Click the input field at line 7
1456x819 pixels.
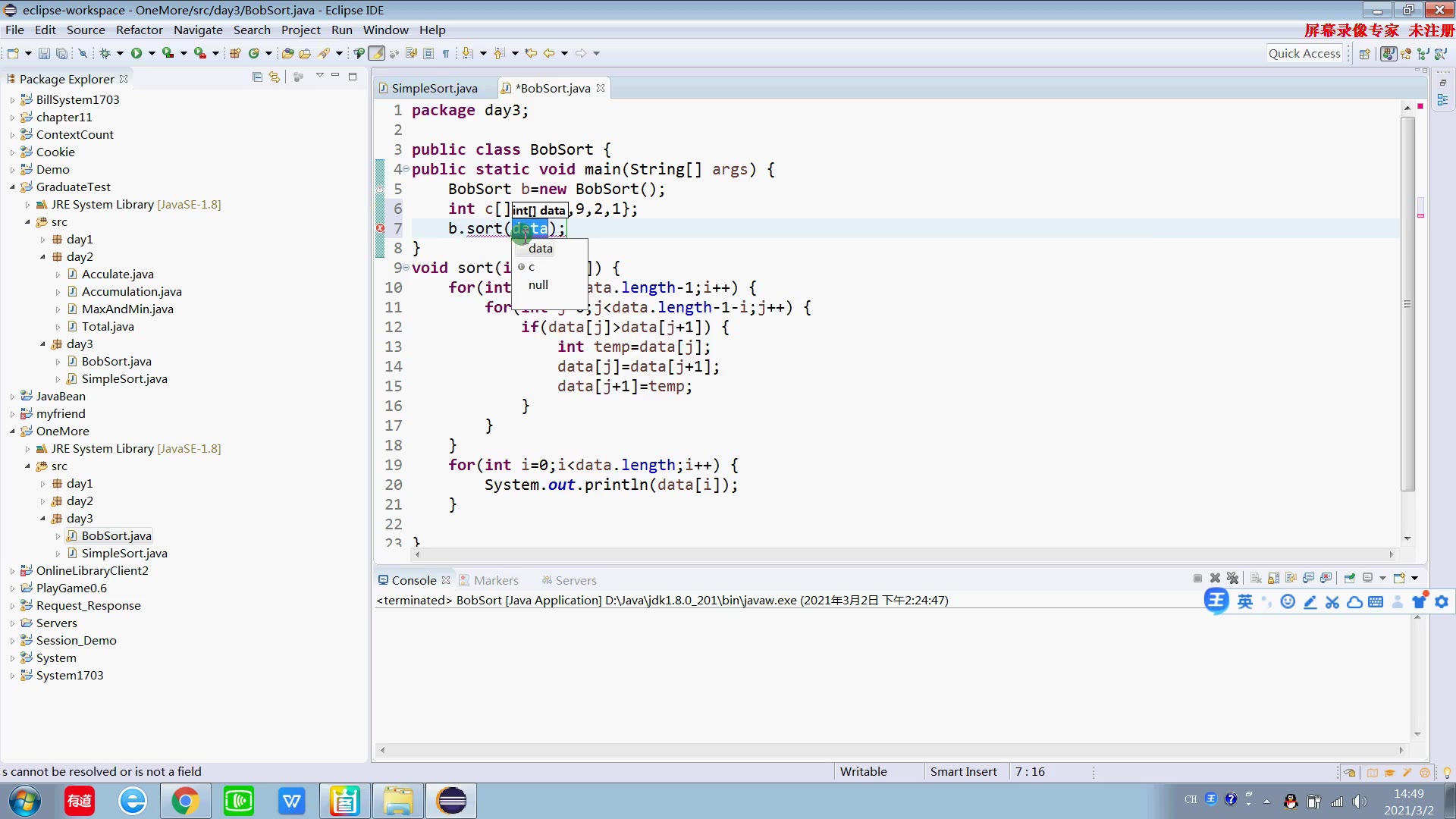click(529, 228)
